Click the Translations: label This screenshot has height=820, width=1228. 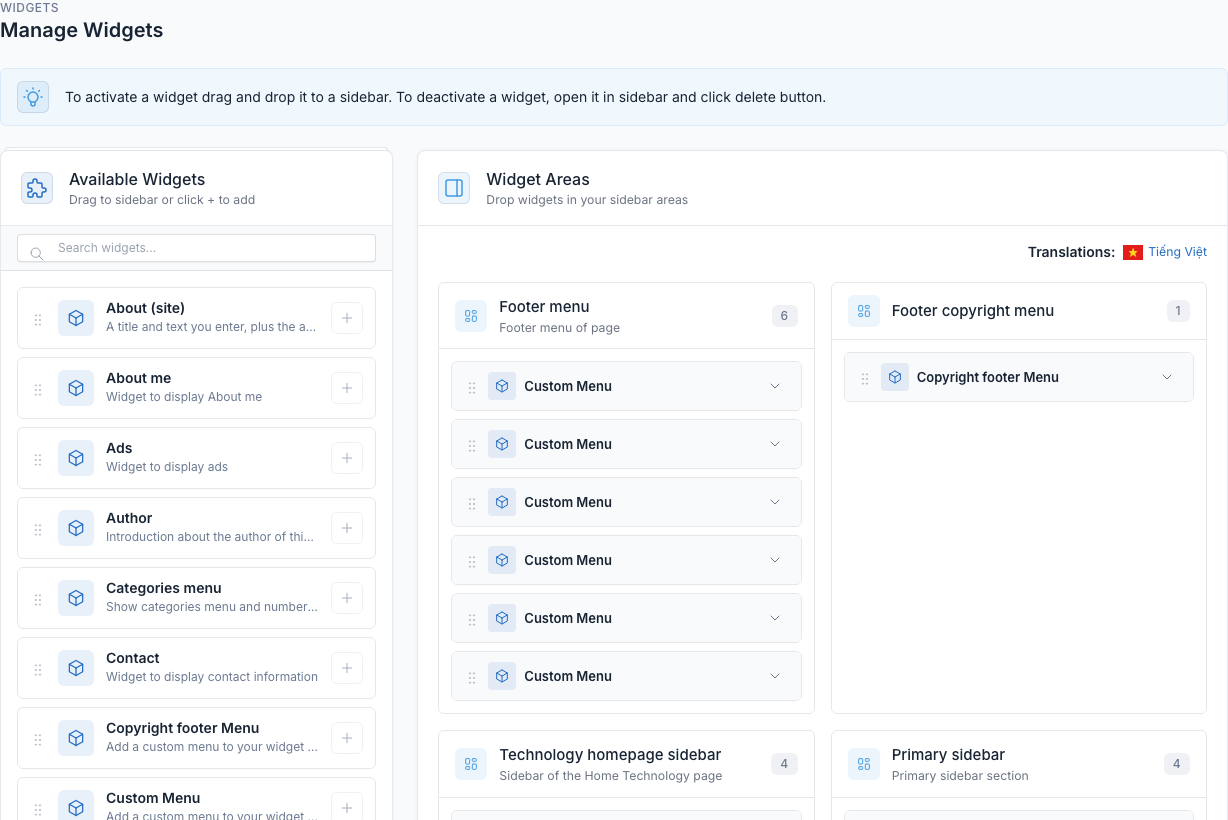1071,252
